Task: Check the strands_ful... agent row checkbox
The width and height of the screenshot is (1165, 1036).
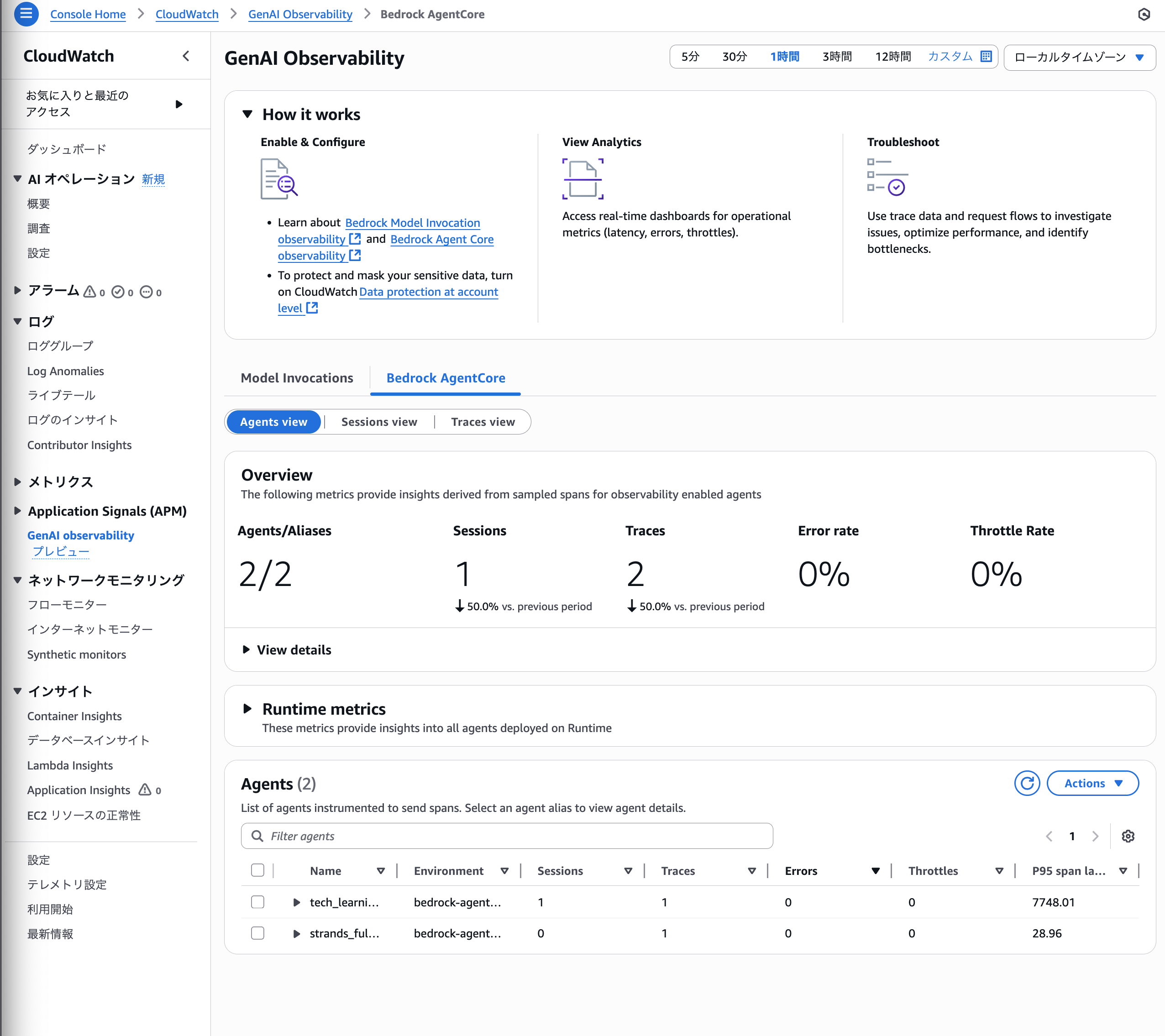Action: point(257,933)
